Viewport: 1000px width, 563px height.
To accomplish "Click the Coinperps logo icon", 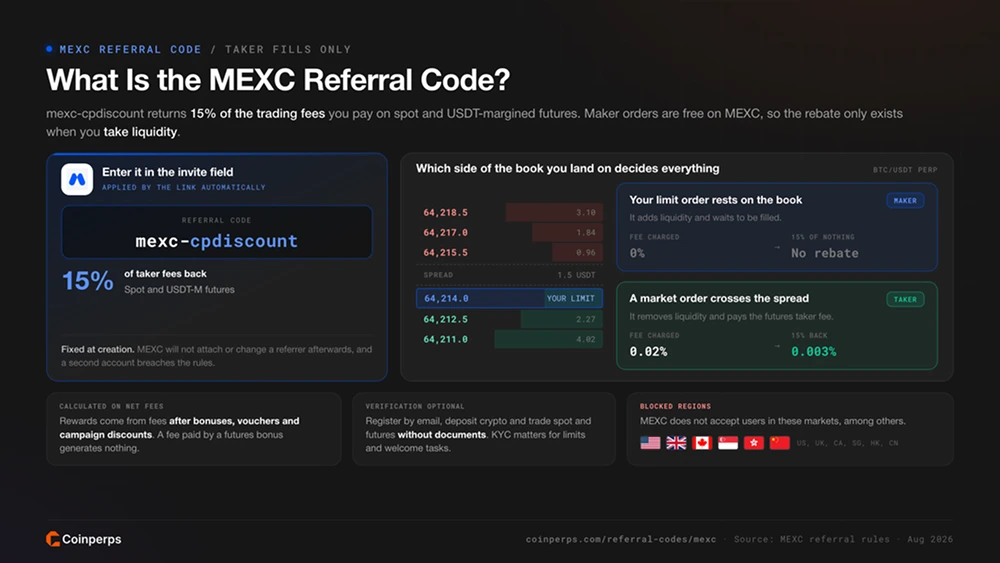I will 53,539.
